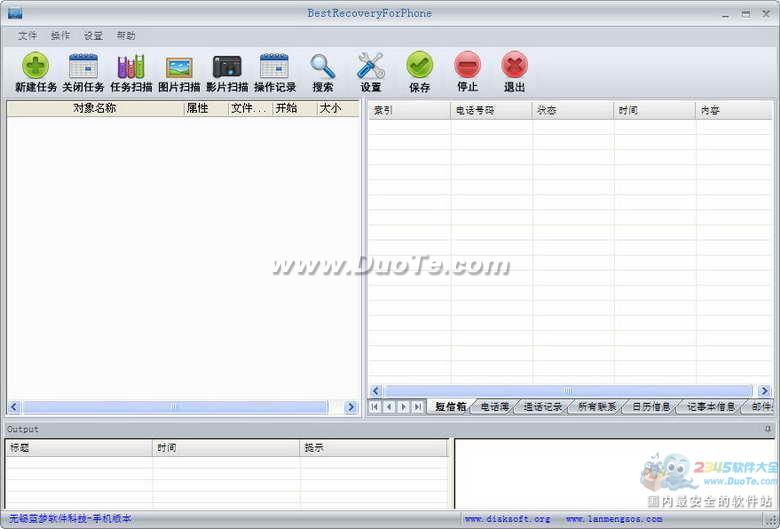Click the 退出 red X exit icon
780x529 pixels.
click(514, 65)
